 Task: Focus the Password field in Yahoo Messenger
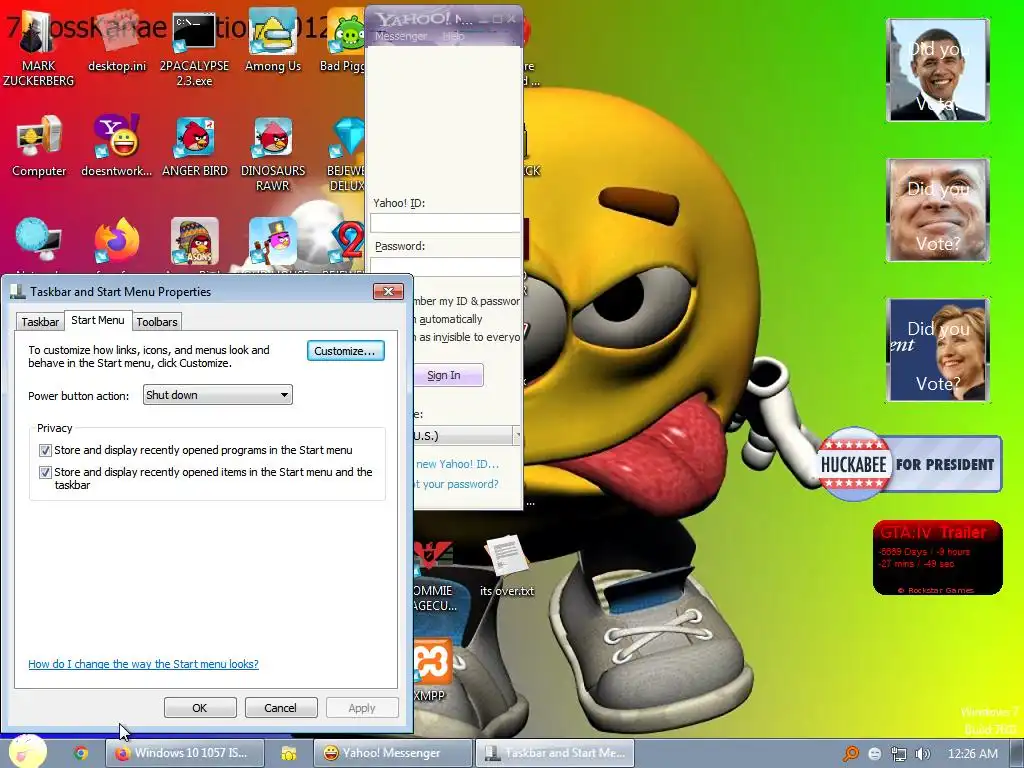[445, 266]
